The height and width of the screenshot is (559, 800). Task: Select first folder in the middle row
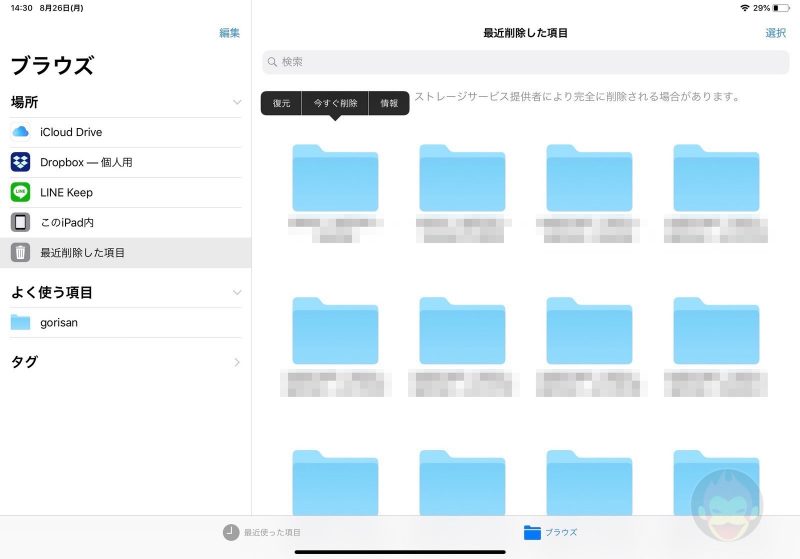pos(335,331)
